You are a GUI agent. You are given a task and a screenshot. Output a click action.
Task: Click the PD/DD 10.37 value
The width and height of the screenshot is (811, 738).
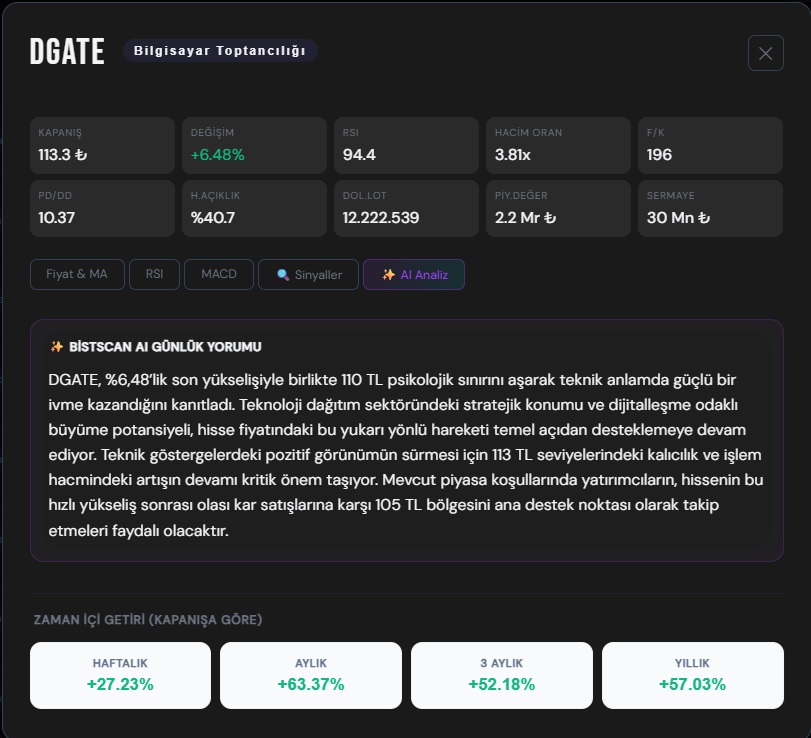[56, 218]
